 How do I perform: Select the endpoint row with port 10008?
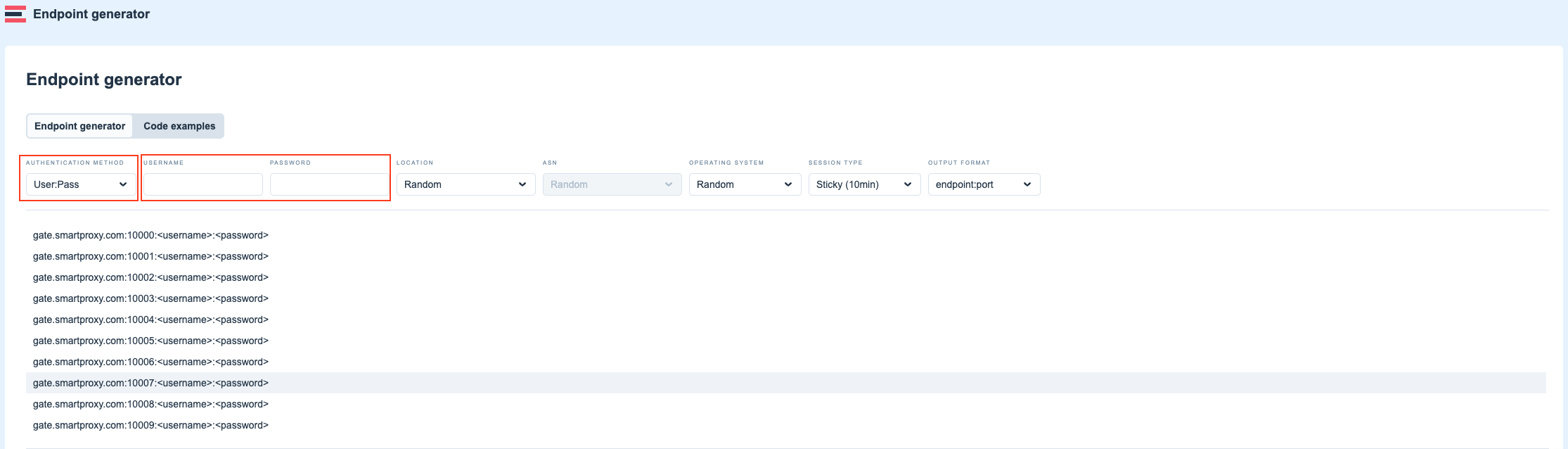[x=786, y=404]
